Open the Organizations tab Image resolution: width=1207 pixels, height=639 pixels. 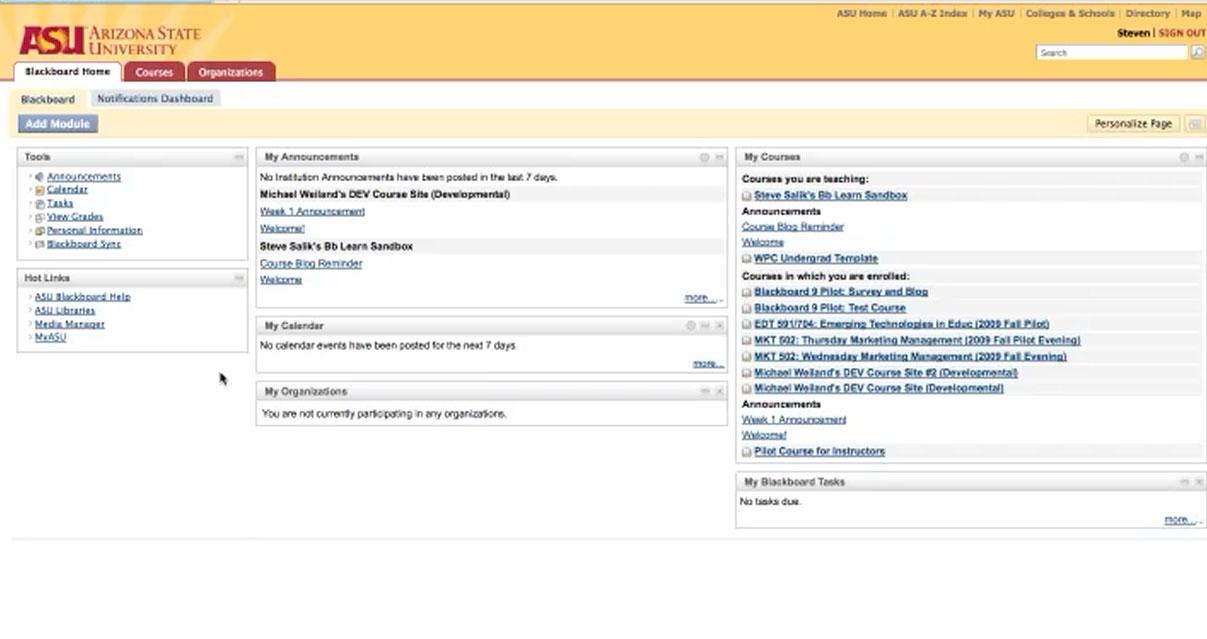[230, 72]
